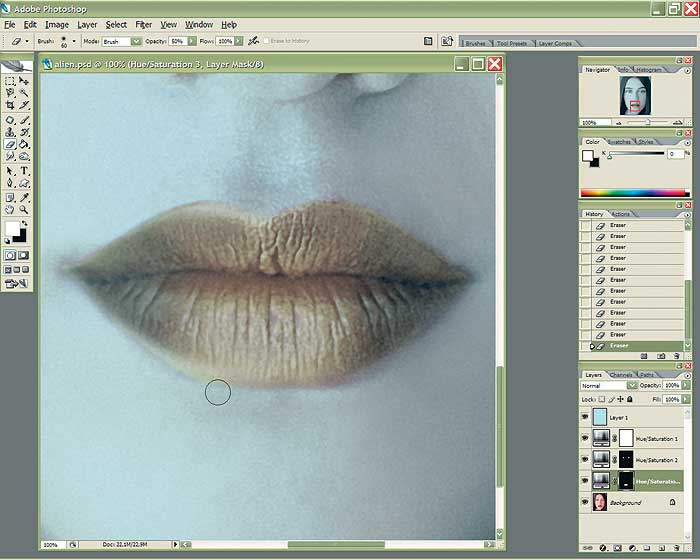The height and width of the screenshot is (560, 700).
Task: Toggle Lock transparent pixels in Layers panel
Action: coord(601,399)
